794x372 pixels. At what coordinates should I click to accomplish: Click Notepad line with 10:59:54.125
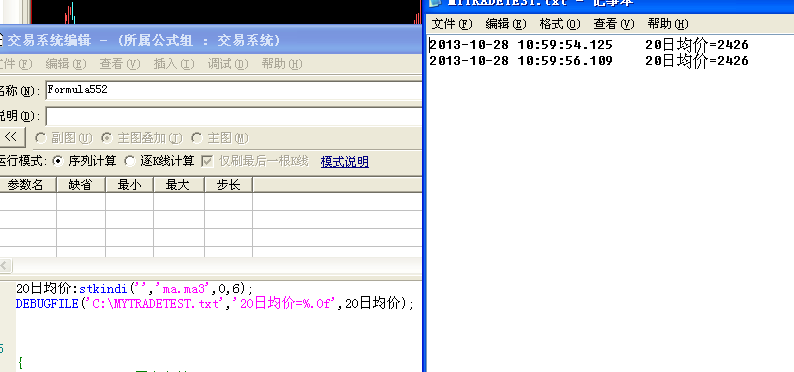[589, 45]
